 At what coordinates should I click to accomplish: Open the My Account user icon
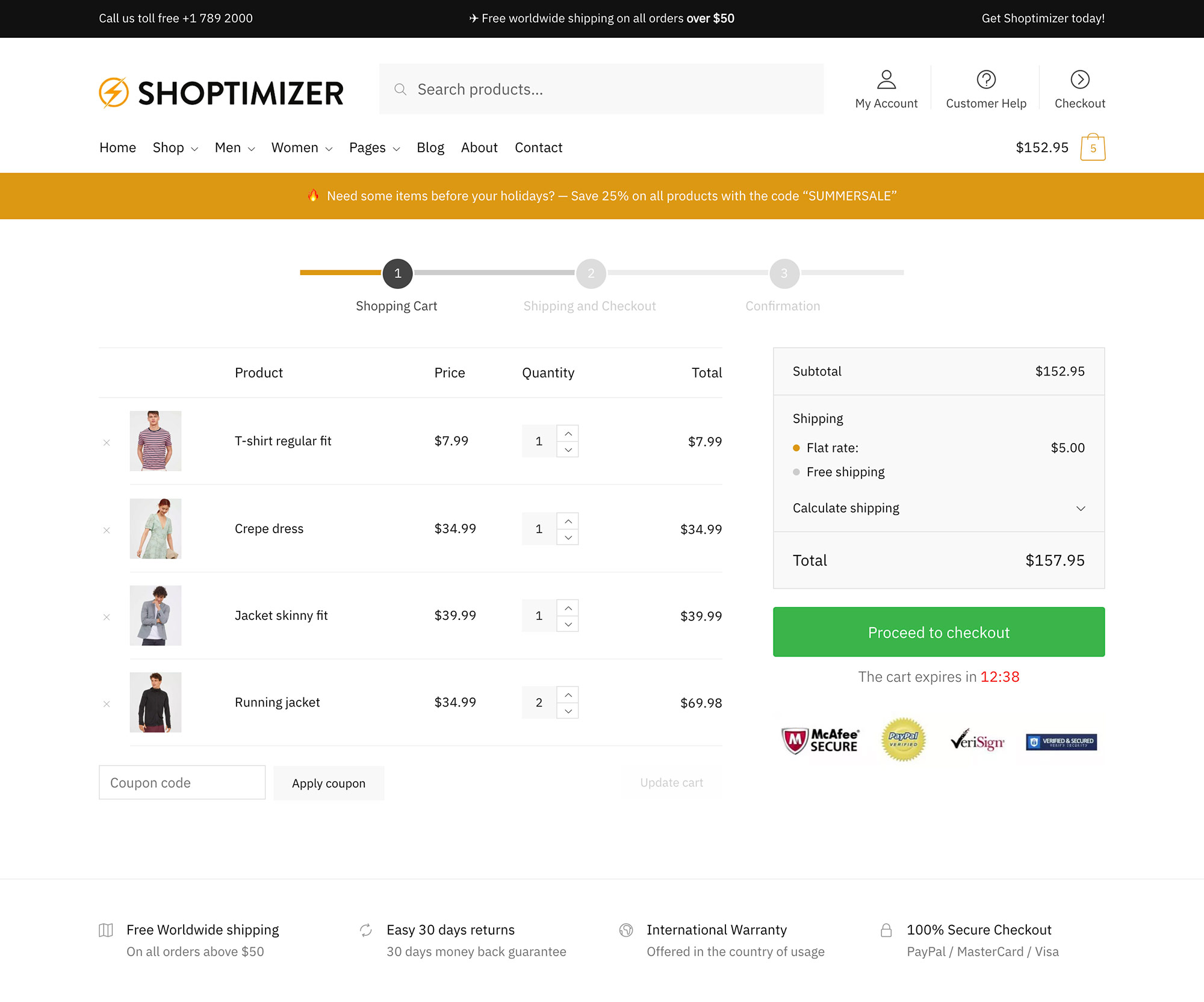coord(886,79)
